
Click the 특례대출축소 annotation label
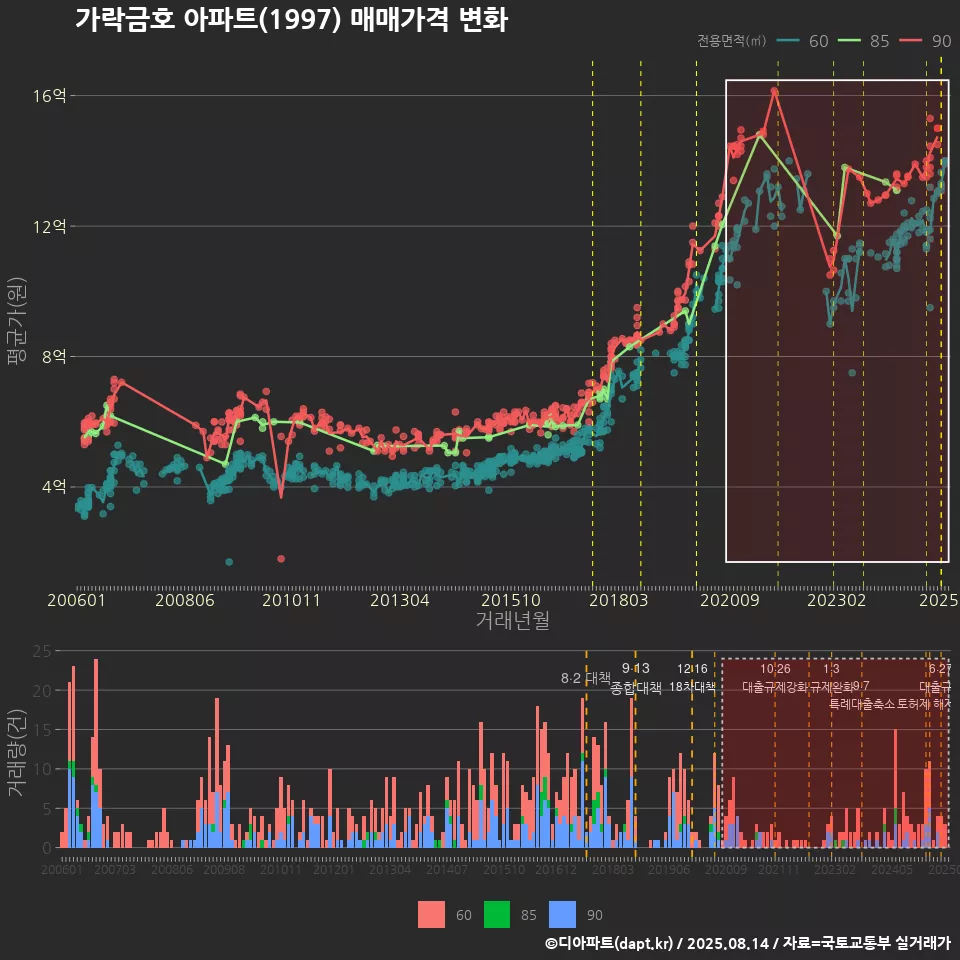[862, 704]
